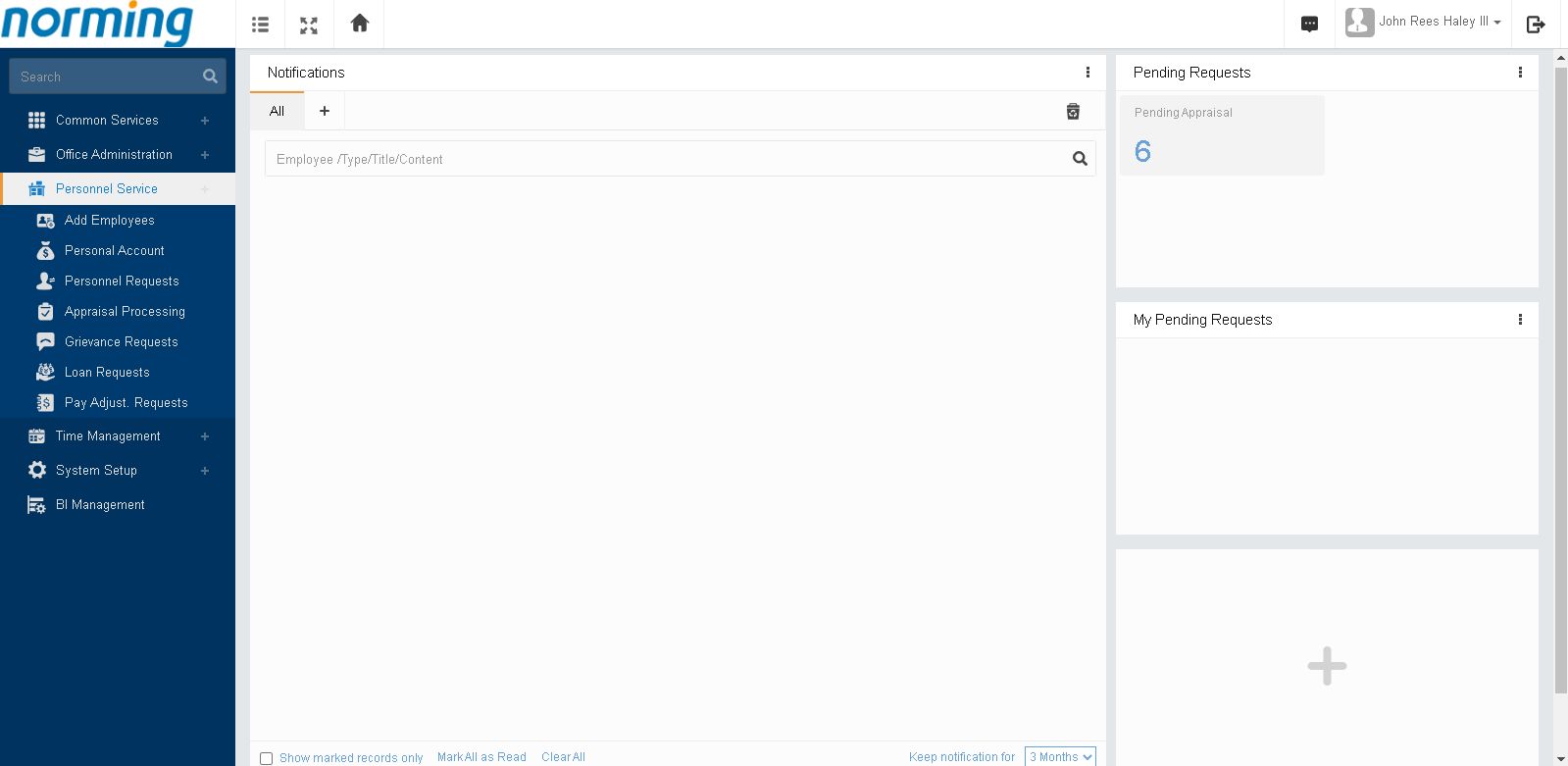1568x766 pixels.
Task: Open Notifications panel three-dot menu
Action: click(1087, 73)
